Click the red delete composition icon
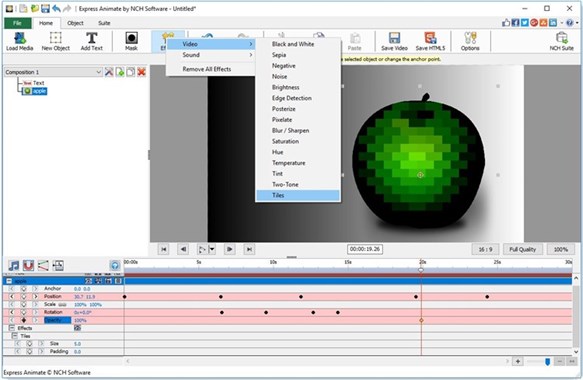Viewport: 583px width, 380px height. (141, 72)
